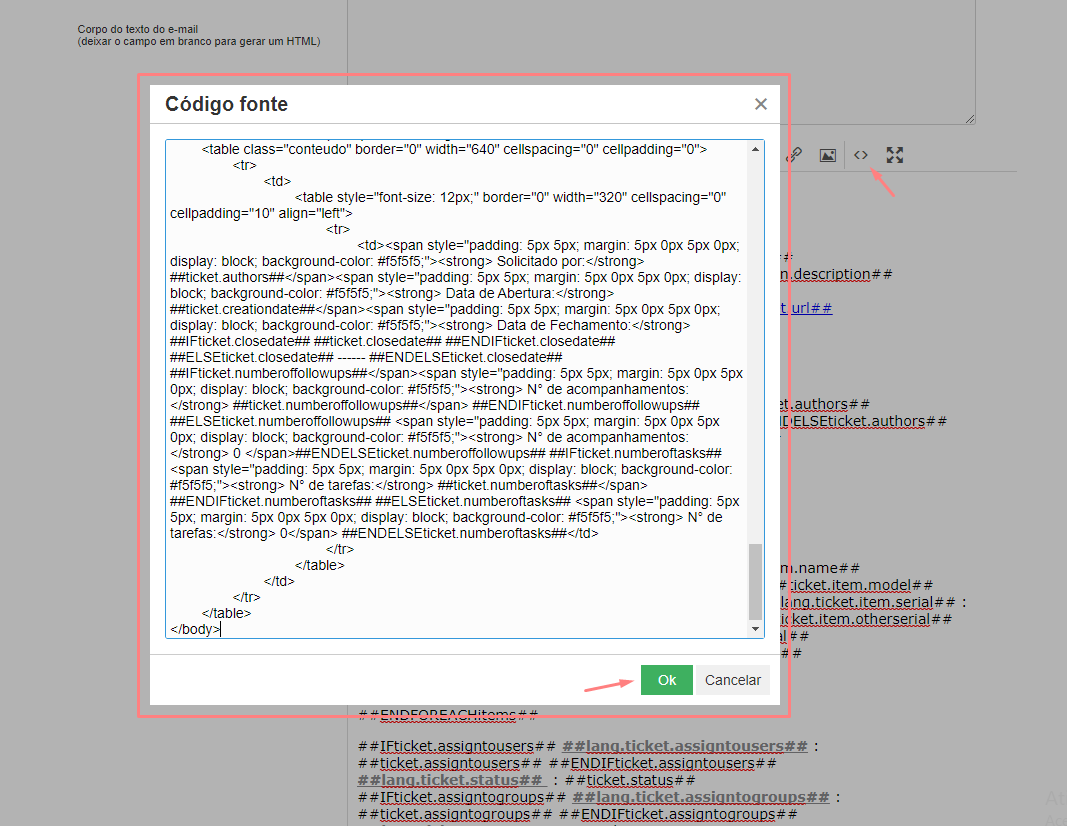Click the ticket.item.model variable link
This screenshot has width=1067, height=826.
(x=851, y=584)
